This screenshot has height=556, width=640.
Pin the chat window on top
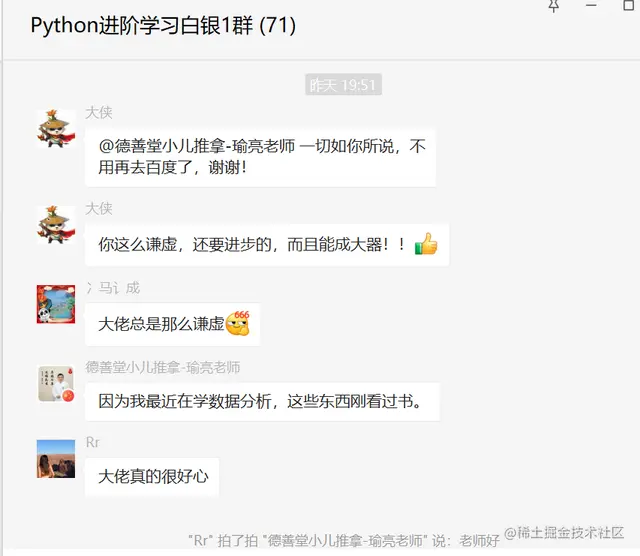[x=553, y=6]
